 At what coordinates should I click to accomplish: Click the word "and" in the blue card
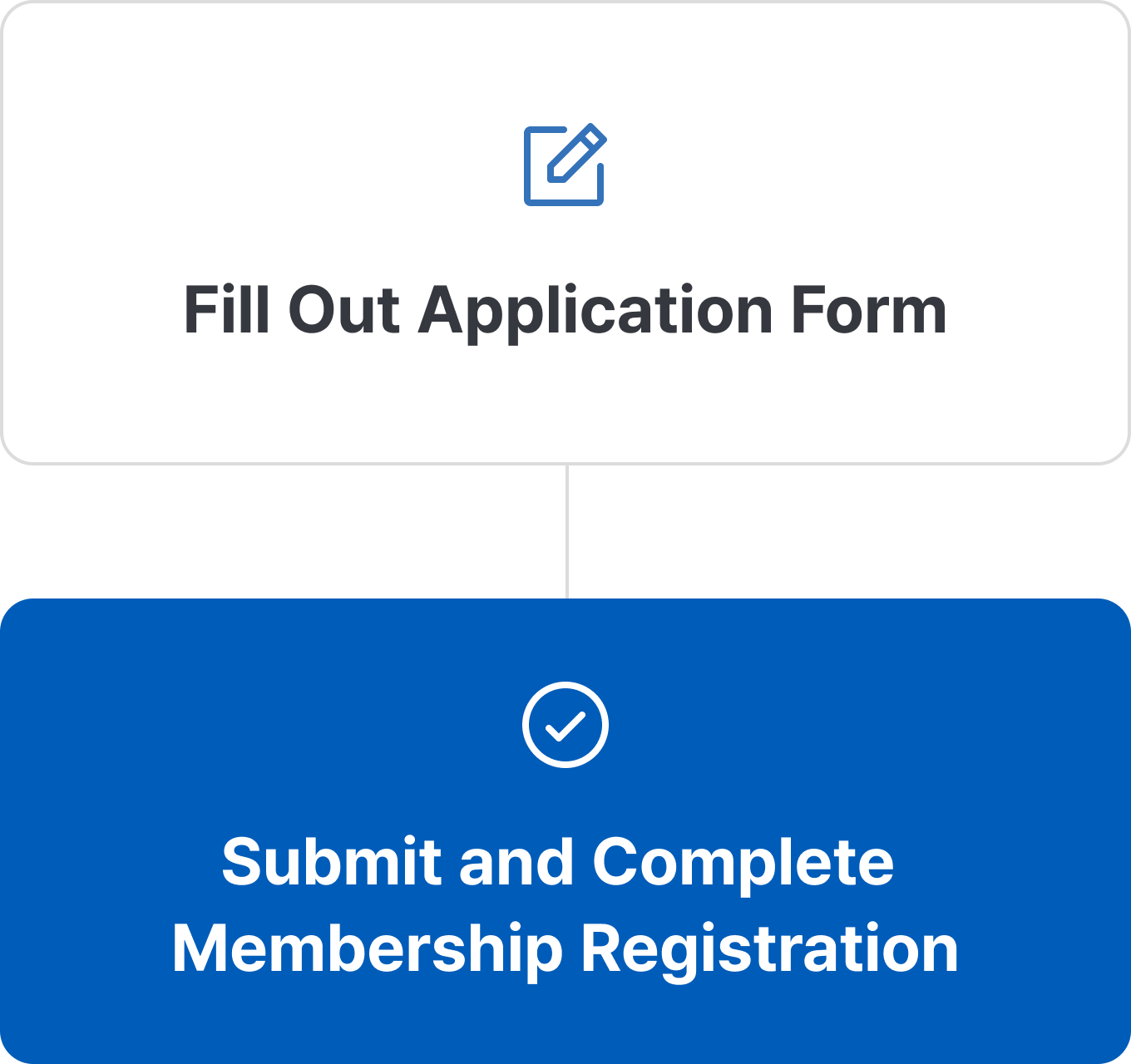pyautogui.click(x=516, y=862)
